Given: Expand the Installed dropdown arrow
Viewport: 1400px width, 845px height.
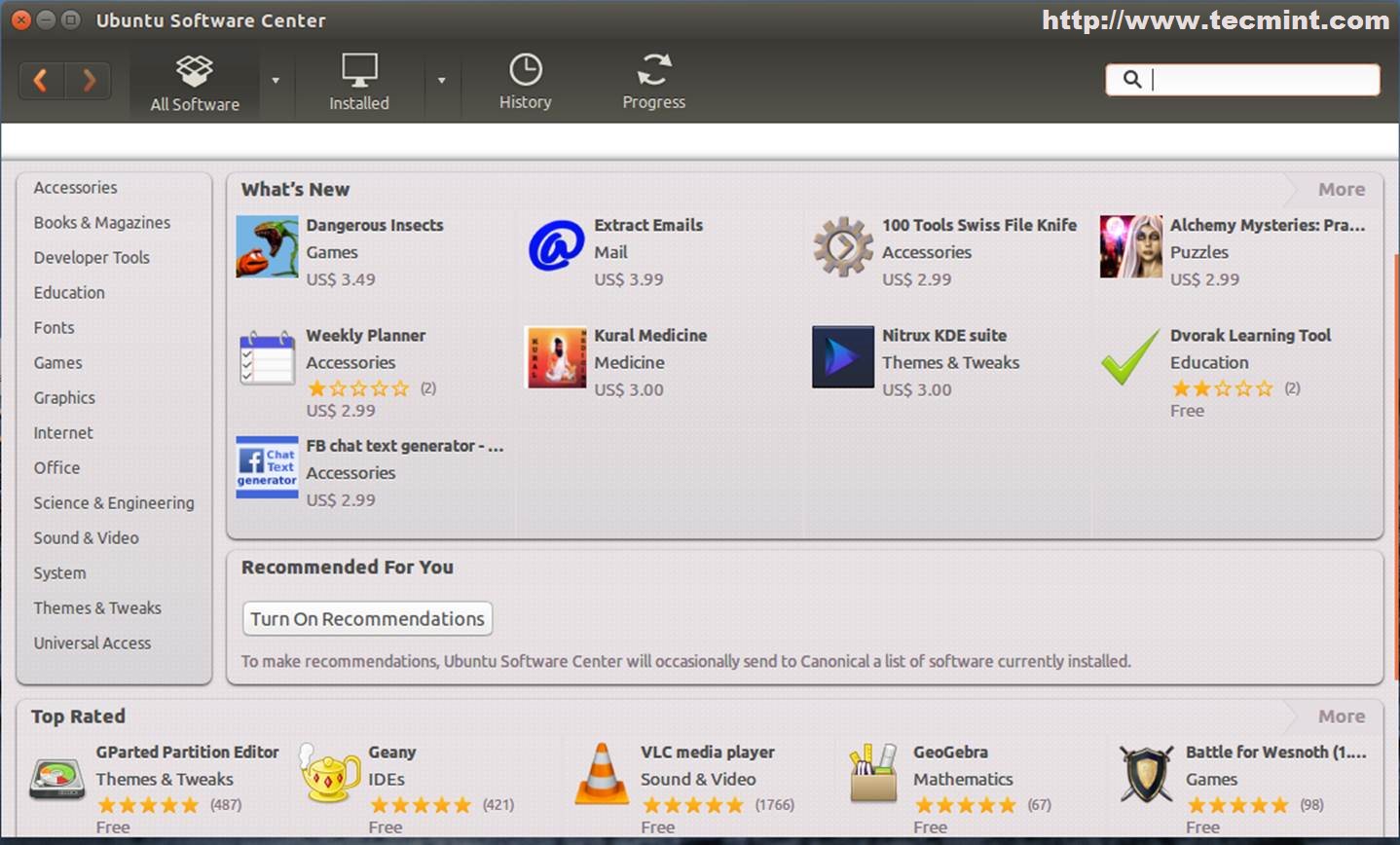Looking at the screenshot, I should 441,81.
